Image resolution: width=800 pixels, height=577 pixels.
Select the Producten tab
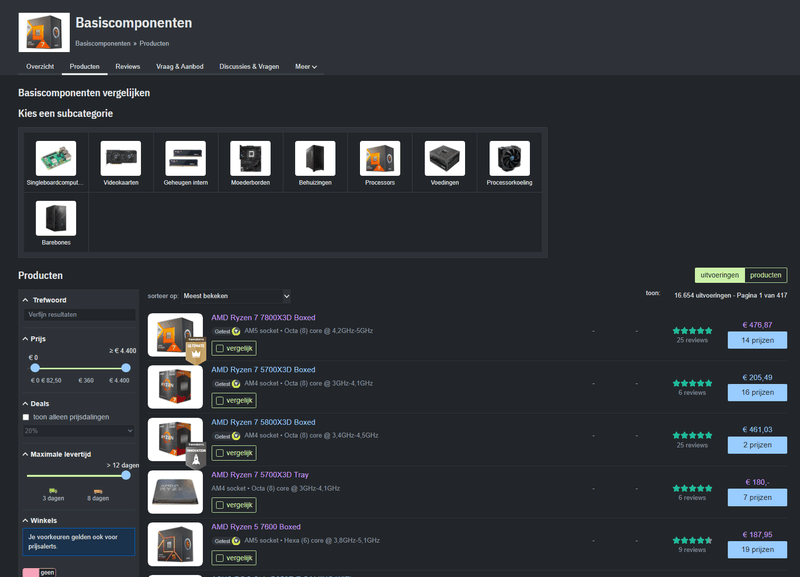coord(85,67)
